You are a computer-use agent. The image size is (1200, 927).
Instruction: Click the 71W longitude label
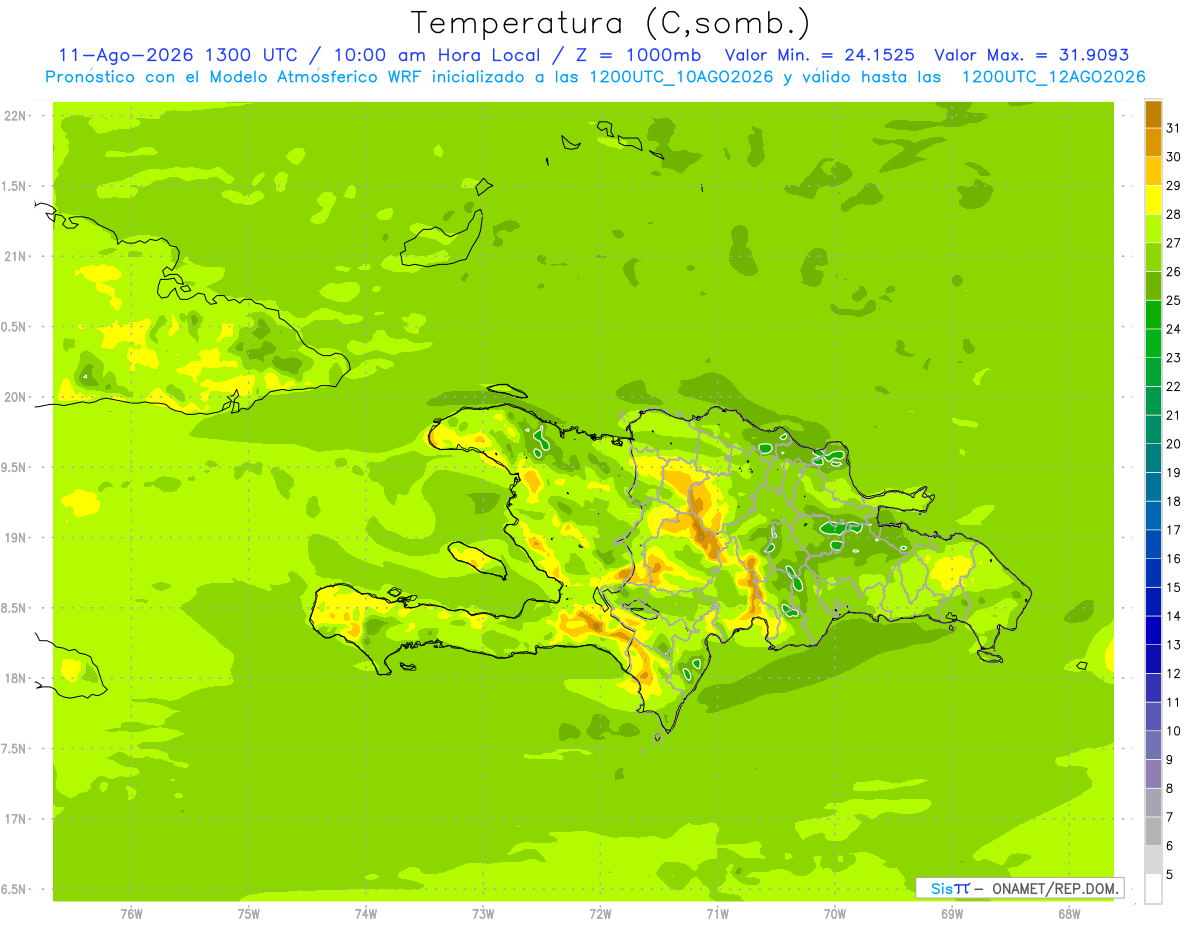717,914
